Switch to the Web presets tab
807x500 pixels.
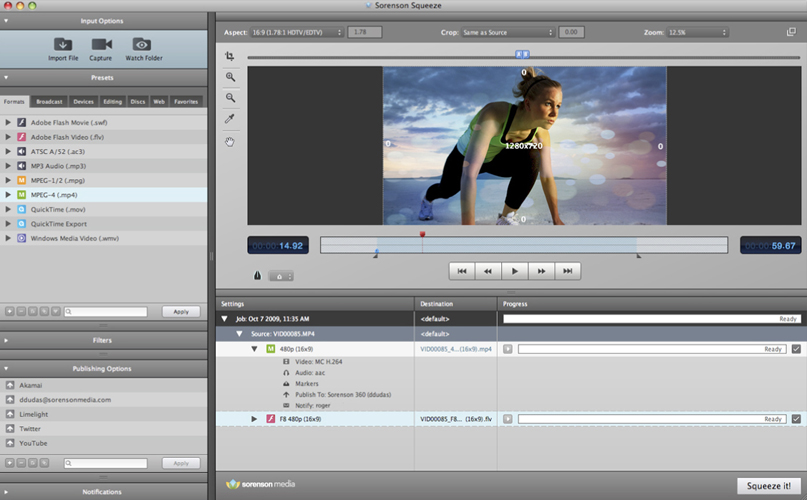point(159,101)
